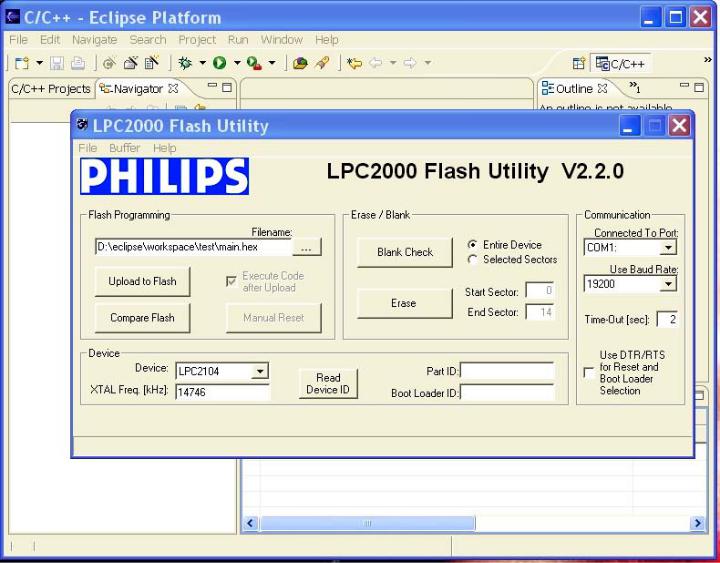Click the New source folder icon
This screenshot has height=563, width=720.
click(131, 63)
